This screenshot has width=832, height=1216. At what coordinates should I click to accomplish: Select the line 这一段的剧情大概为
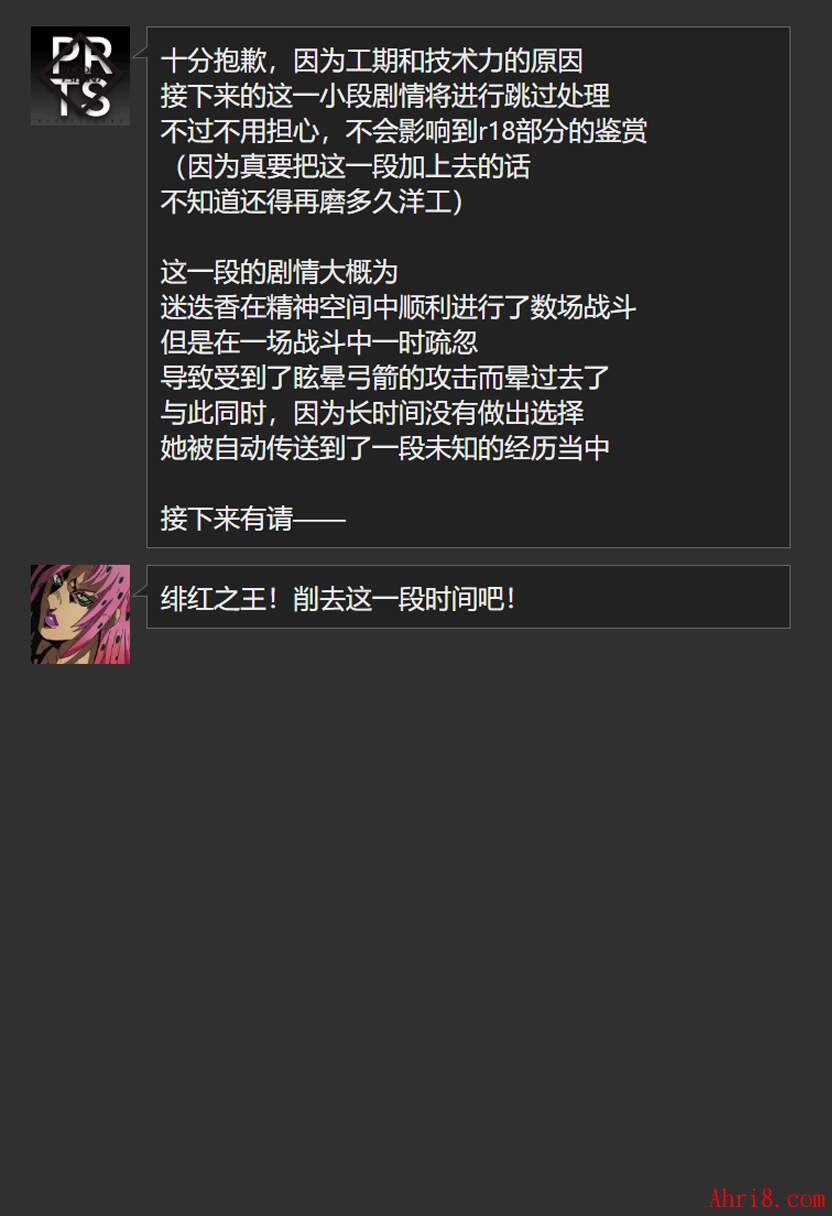point(280,271)
